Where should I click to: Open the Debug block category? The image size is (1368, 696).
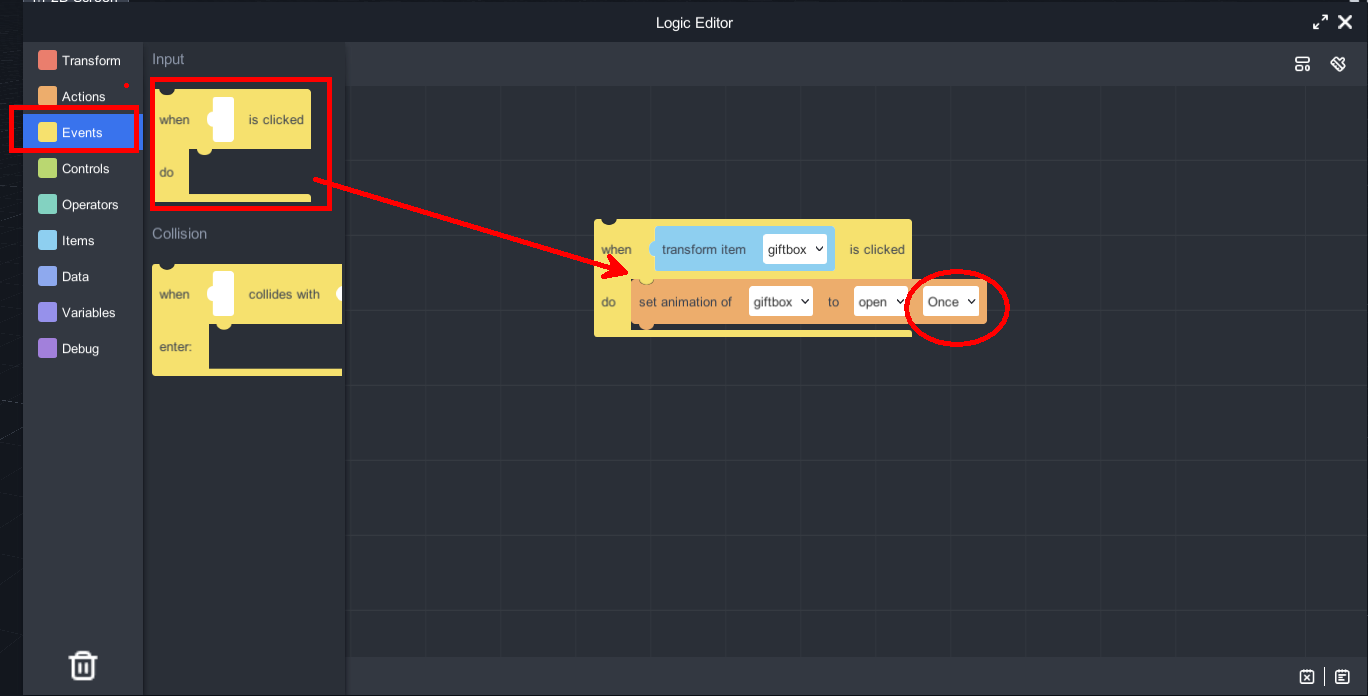click(x=82, y=349)
